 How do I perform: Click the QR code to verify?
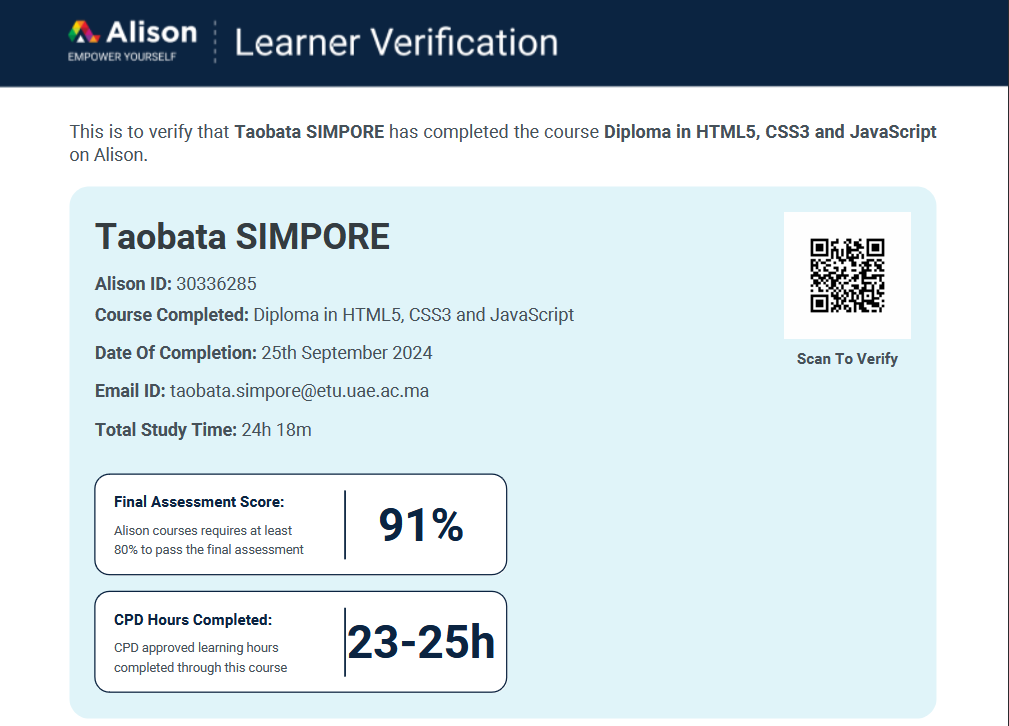[847, 275]
